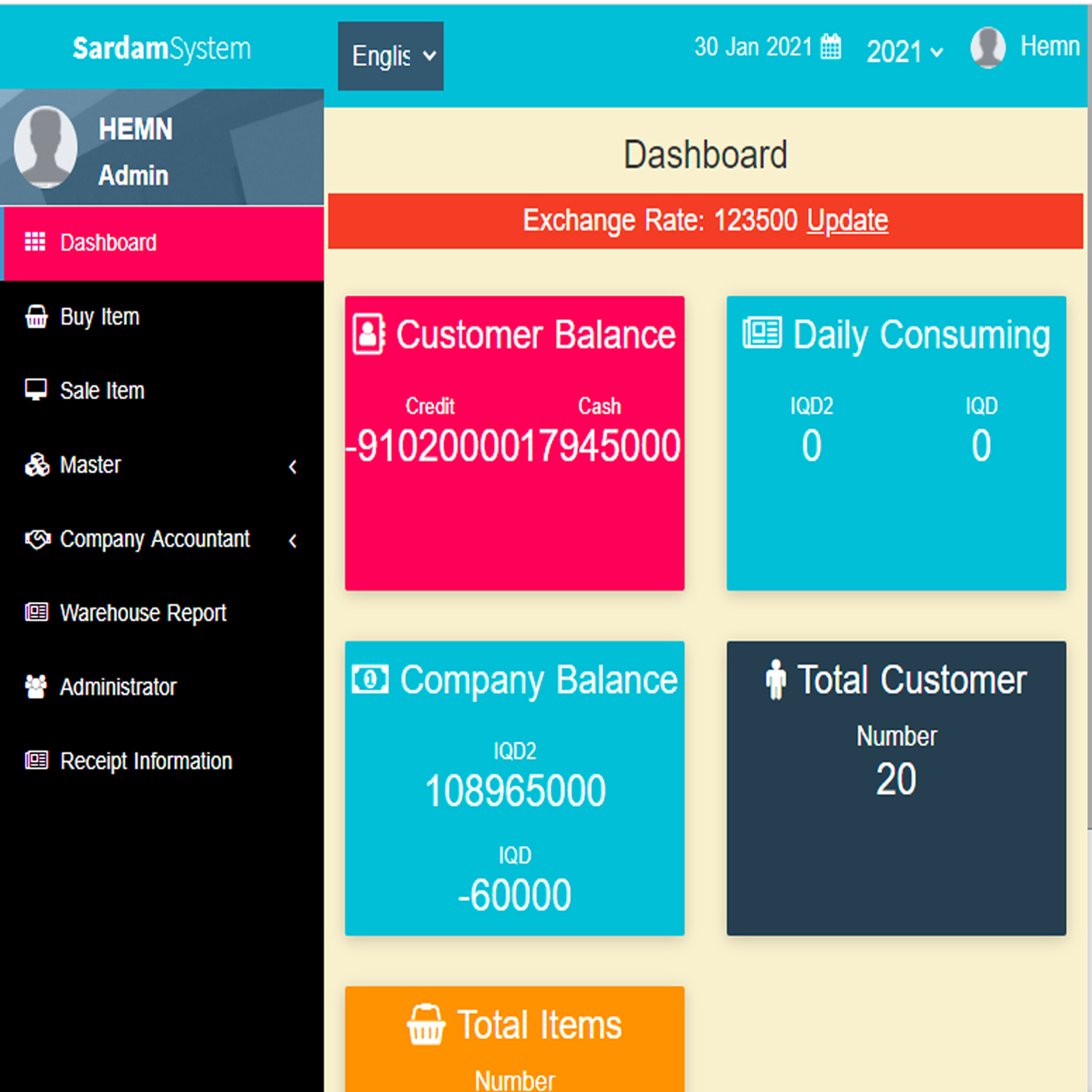Expand the Company Accountant submenu chevron
Screen dimensions: 1092x1092
293,540
